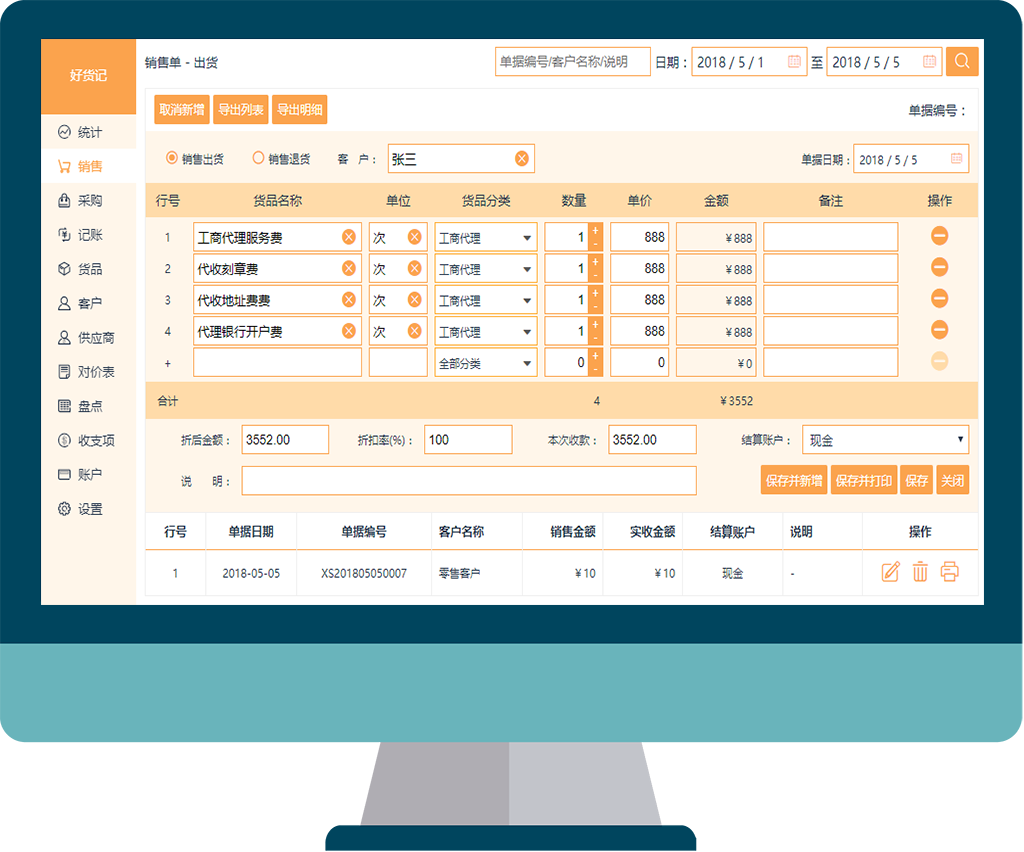Open 采购 in the sidebar
The width and height of the screenshot is (1024, 852).
click(x=89, y=201)
